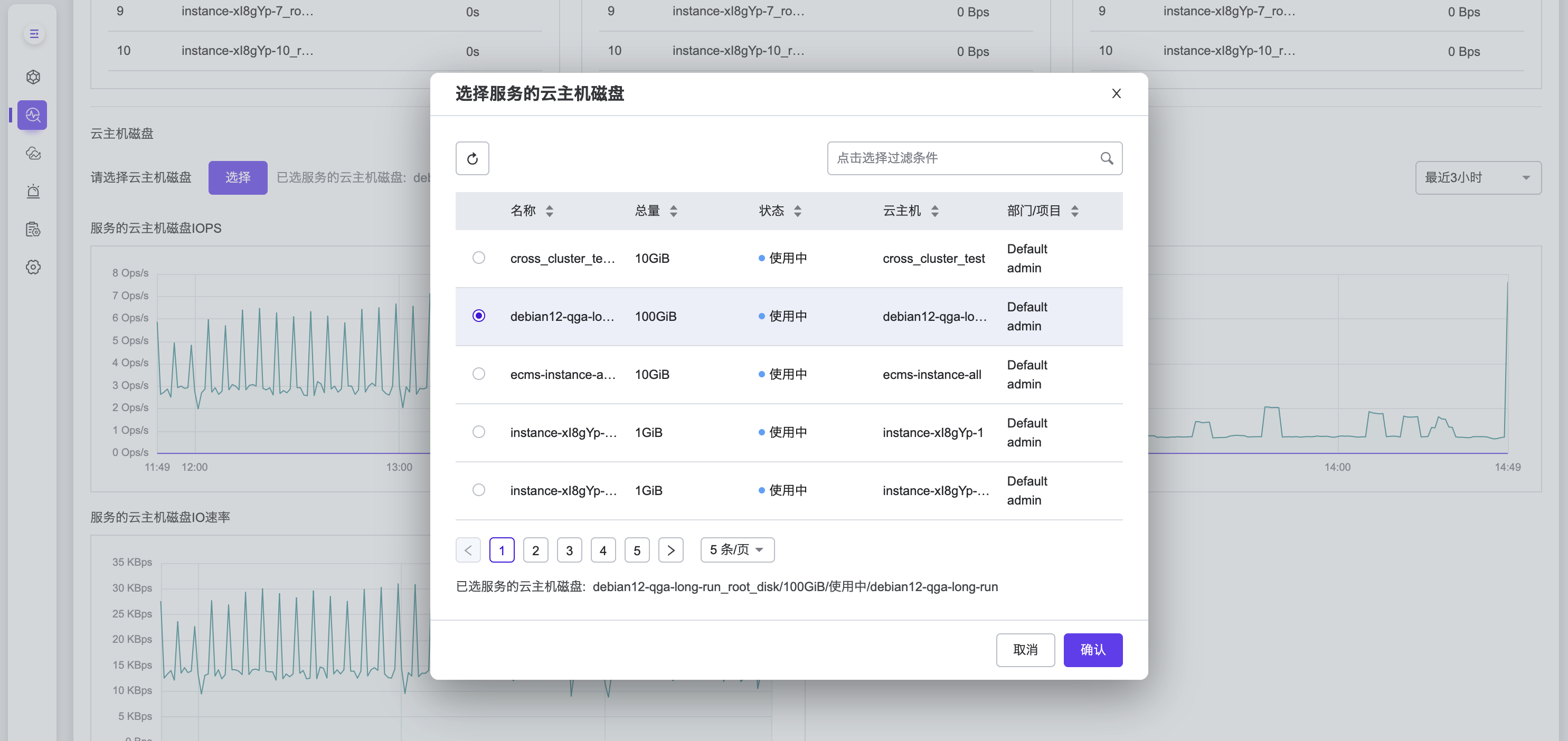Viewport: 1568px width, 741px height.
Task: Click the 100GiB capacity cell
Action: pos(656,316)
